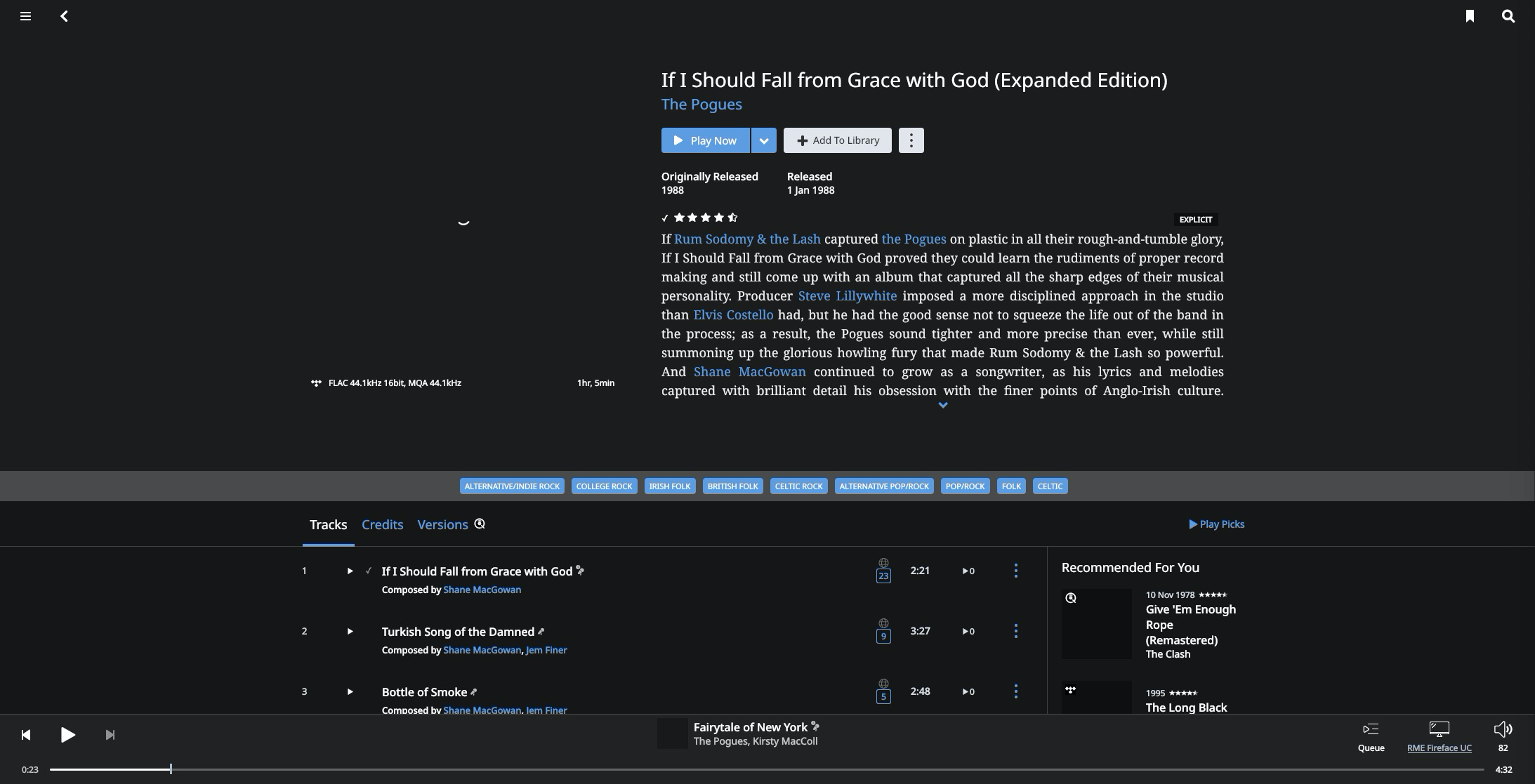The width and height of the screenshot is (1535, 784).
Task: Click the Versions tab magnifier icon
Action: (480, 524)
